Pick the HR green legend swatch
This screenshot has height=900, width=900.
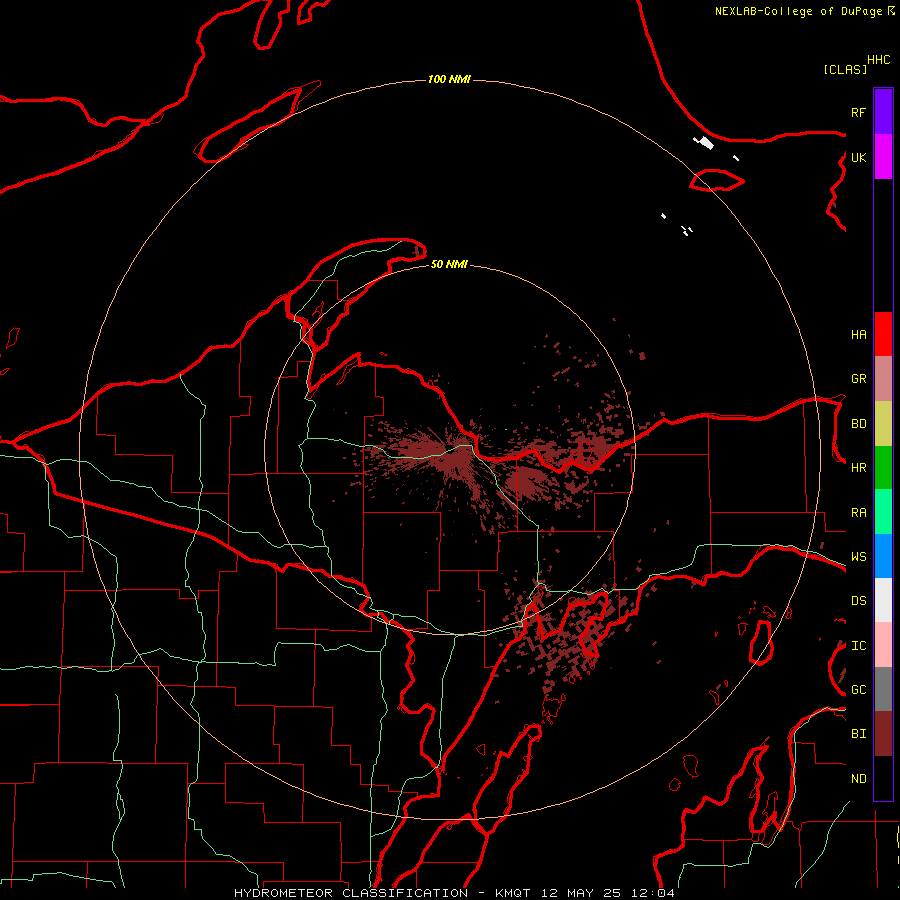[x=883, y=468]
